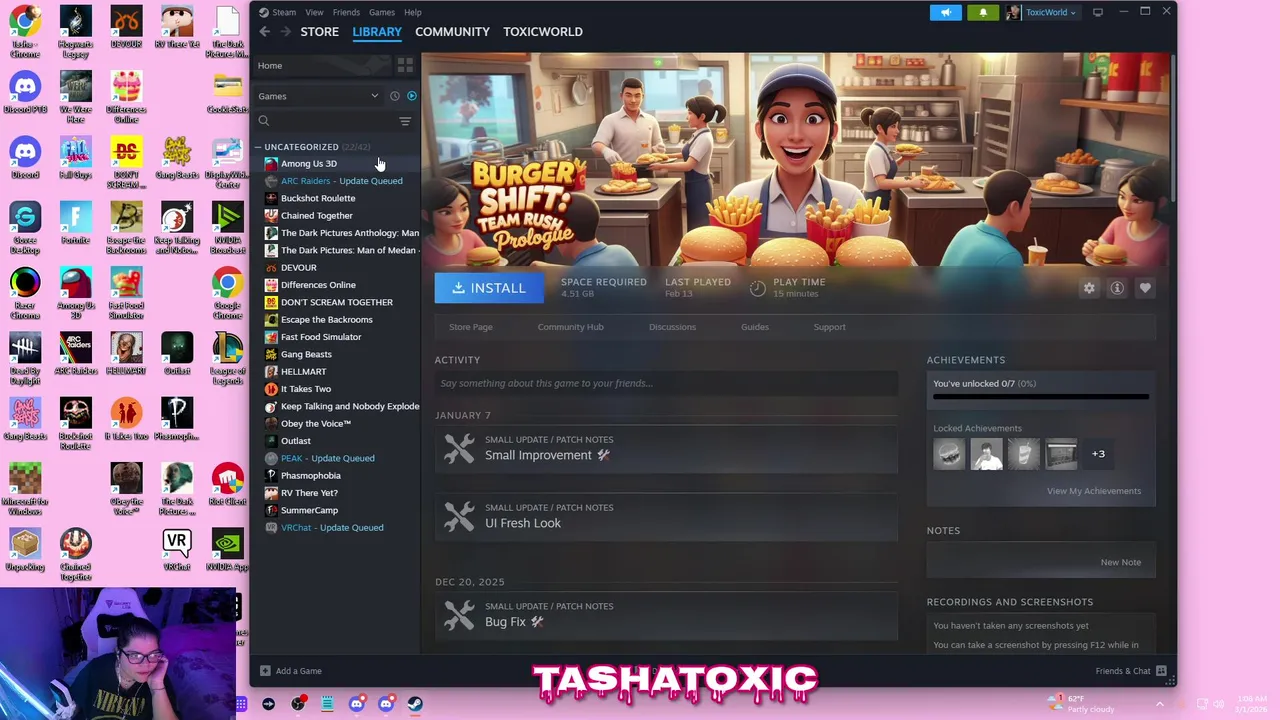This screenshot has height=720, width=1280.
Task: Click the library search field
Action: tap(327, 121)
